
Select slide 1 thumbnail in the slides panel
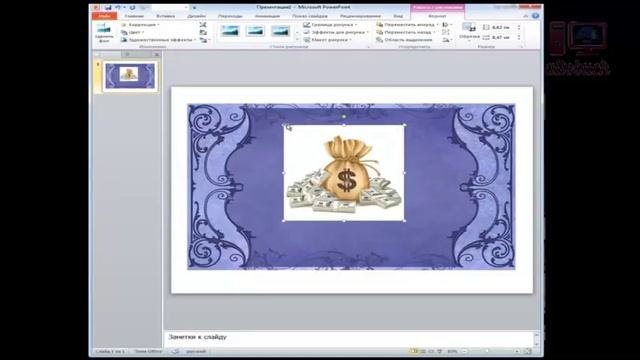[130, 76]
